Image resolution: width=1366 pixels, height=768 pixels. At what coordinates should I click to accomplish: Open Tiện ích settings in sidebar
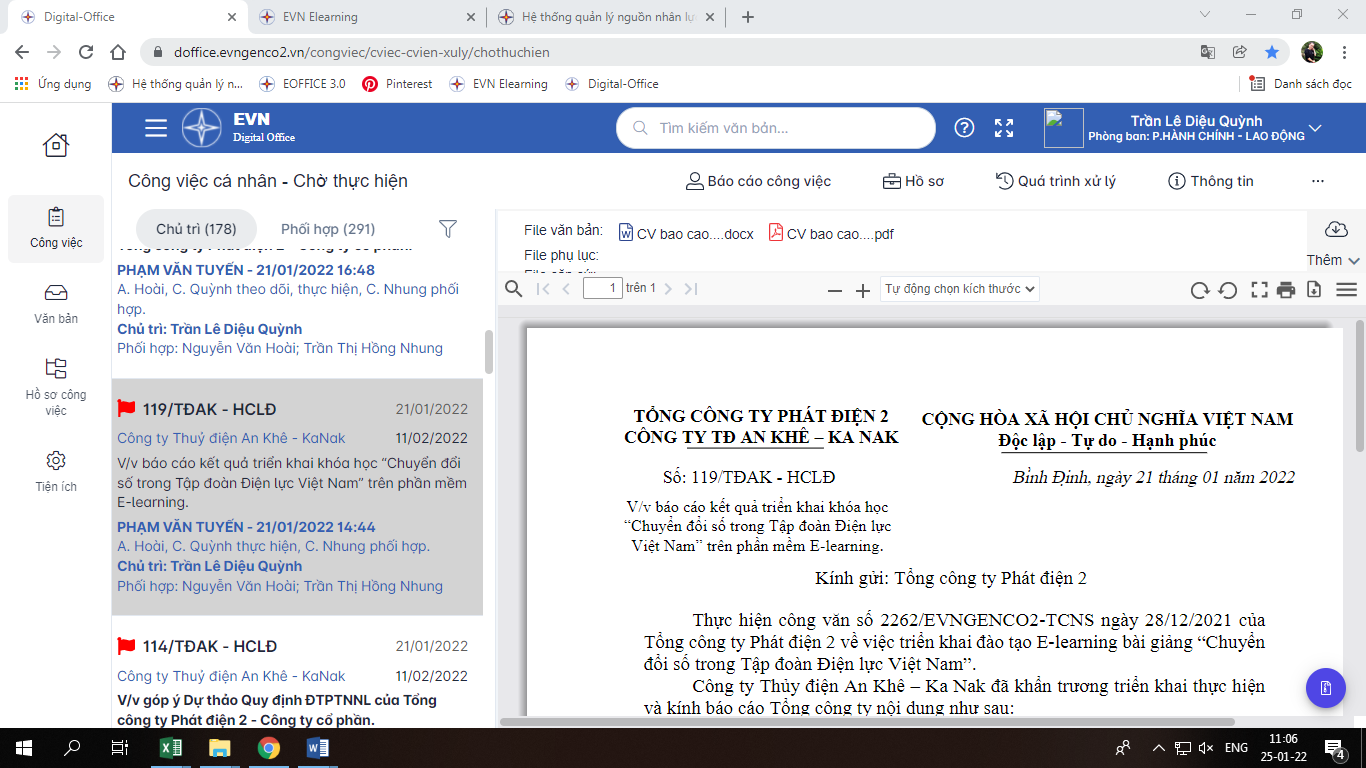coord(56,470)
